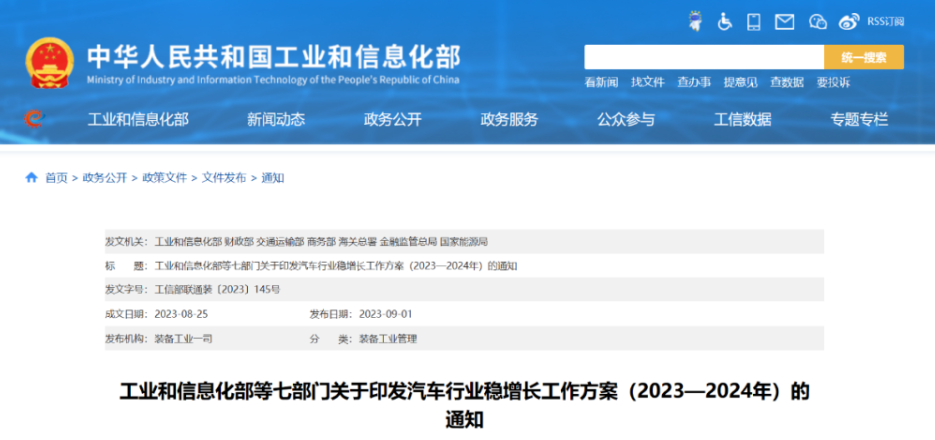
Task: Select the 政务服务 navigation item
Action: [509, 119]
